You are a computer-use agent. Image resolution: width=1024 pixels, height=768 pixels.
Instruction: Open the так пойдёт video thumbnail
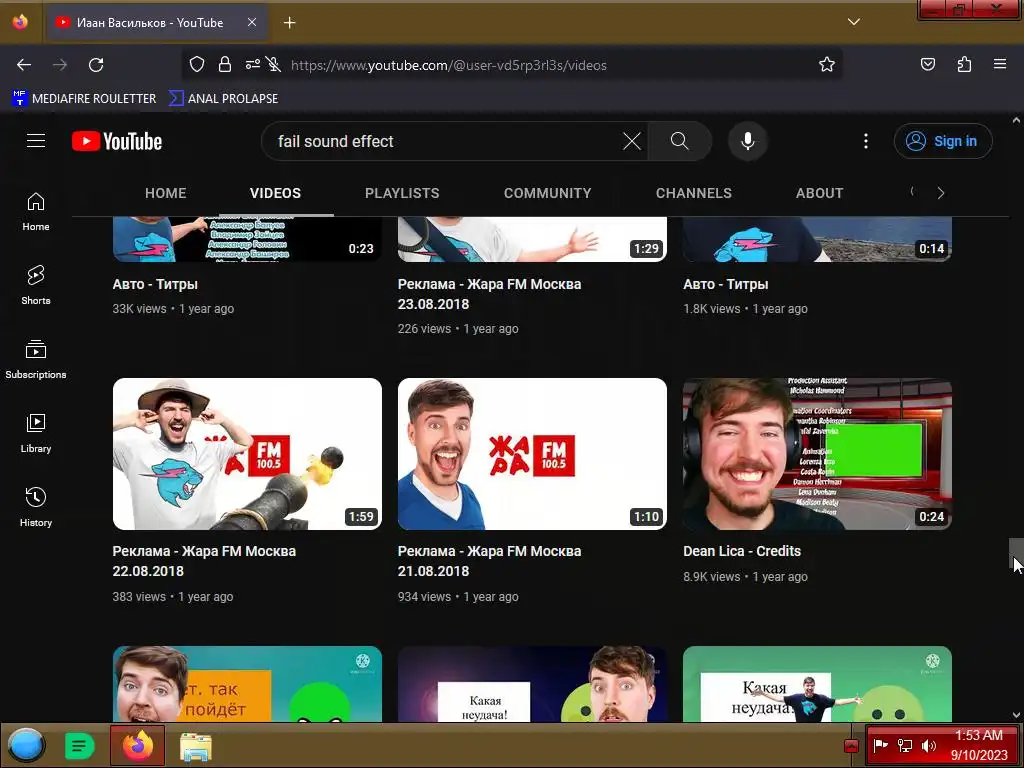(x=248, y=684)
